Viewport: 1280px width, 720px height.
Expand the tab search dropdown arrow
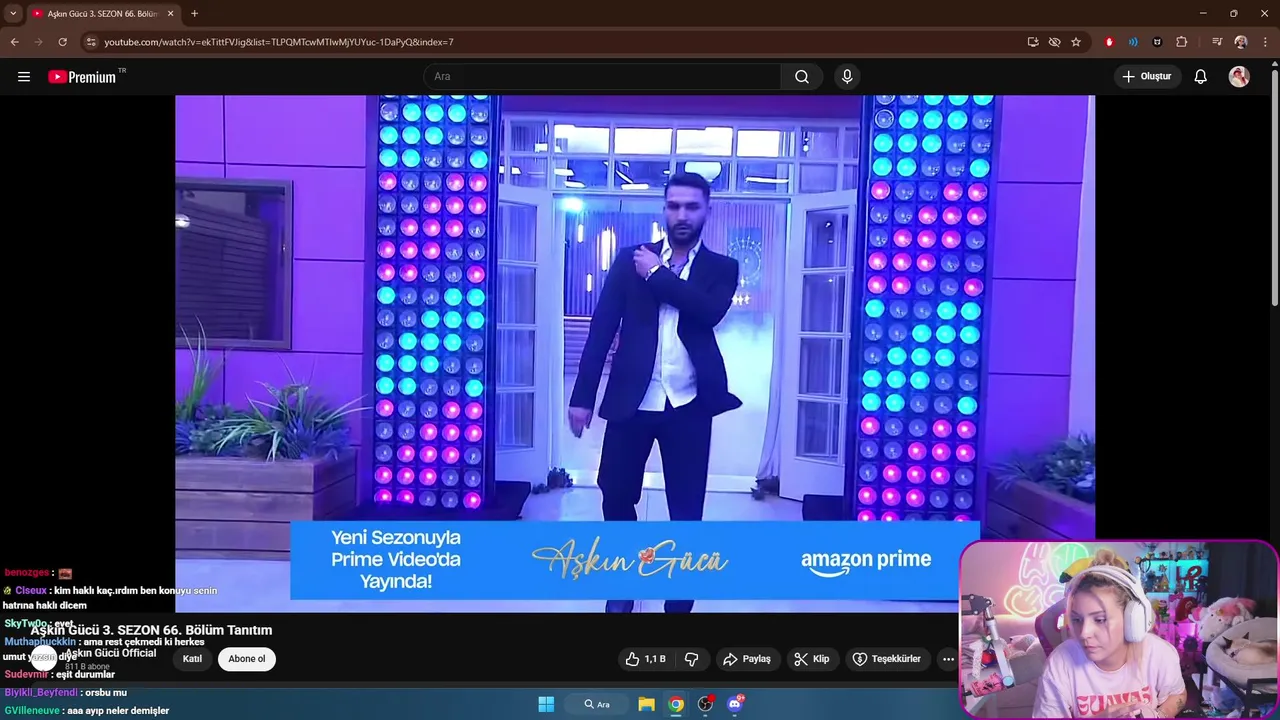pos(13,13)
